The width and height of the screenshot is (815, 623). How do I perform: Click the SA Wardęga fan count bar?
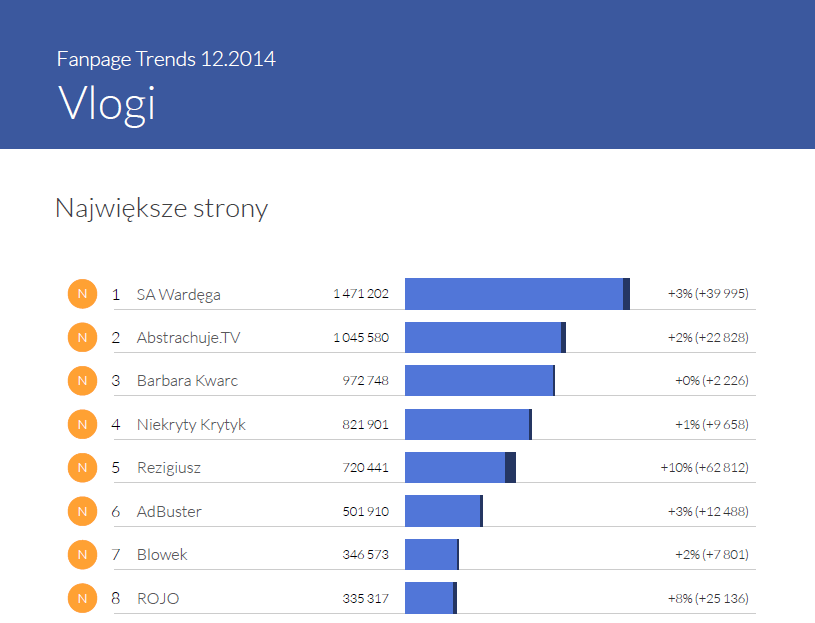tap(514, 294)
